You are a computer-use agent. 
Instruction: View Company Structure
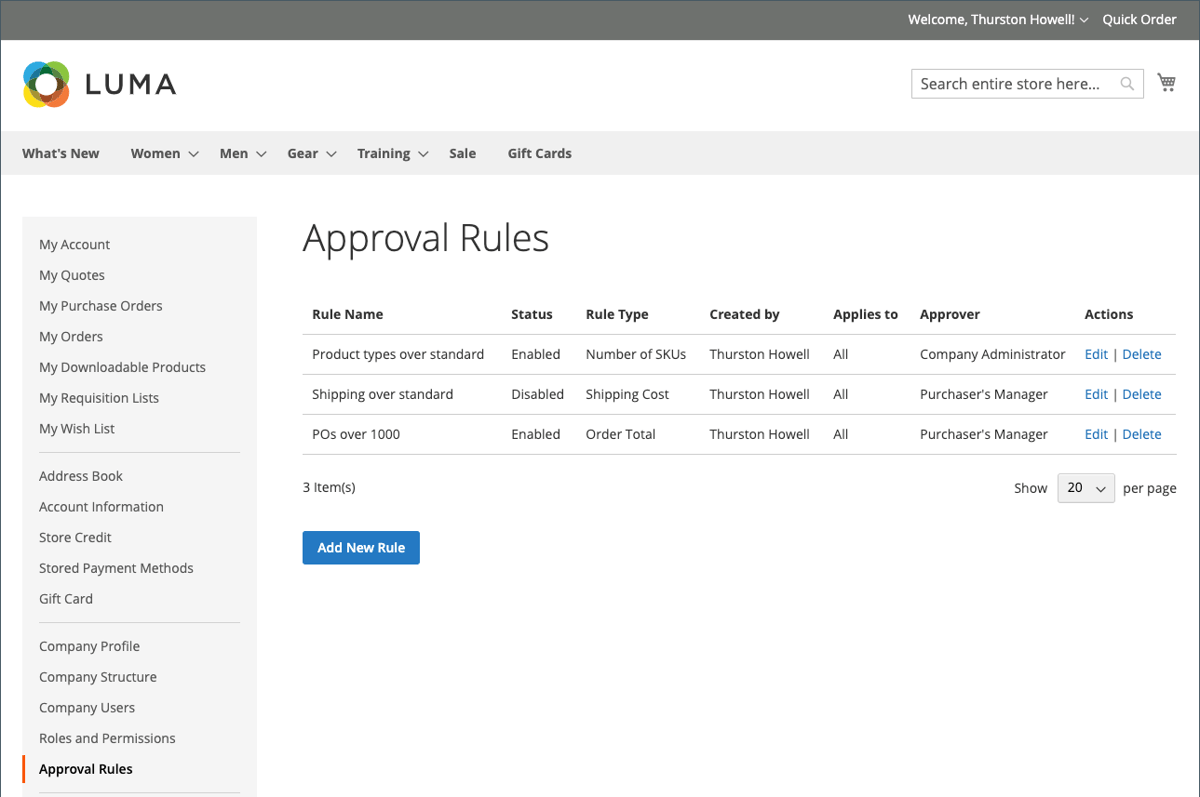(97, 677)
